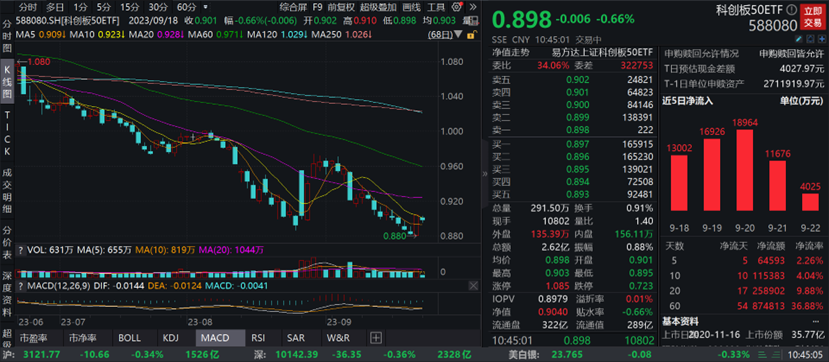
Task: Collapse right panel using middle divider arrow
Action: 485,173
